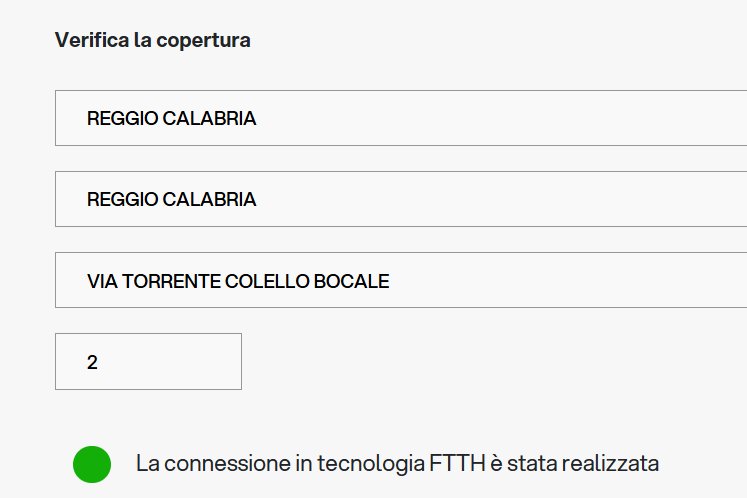Focus the second REGGIO CALABRIA field
Image resolution: width=747 pixels, height=498 pixels.
coord(400,199)
